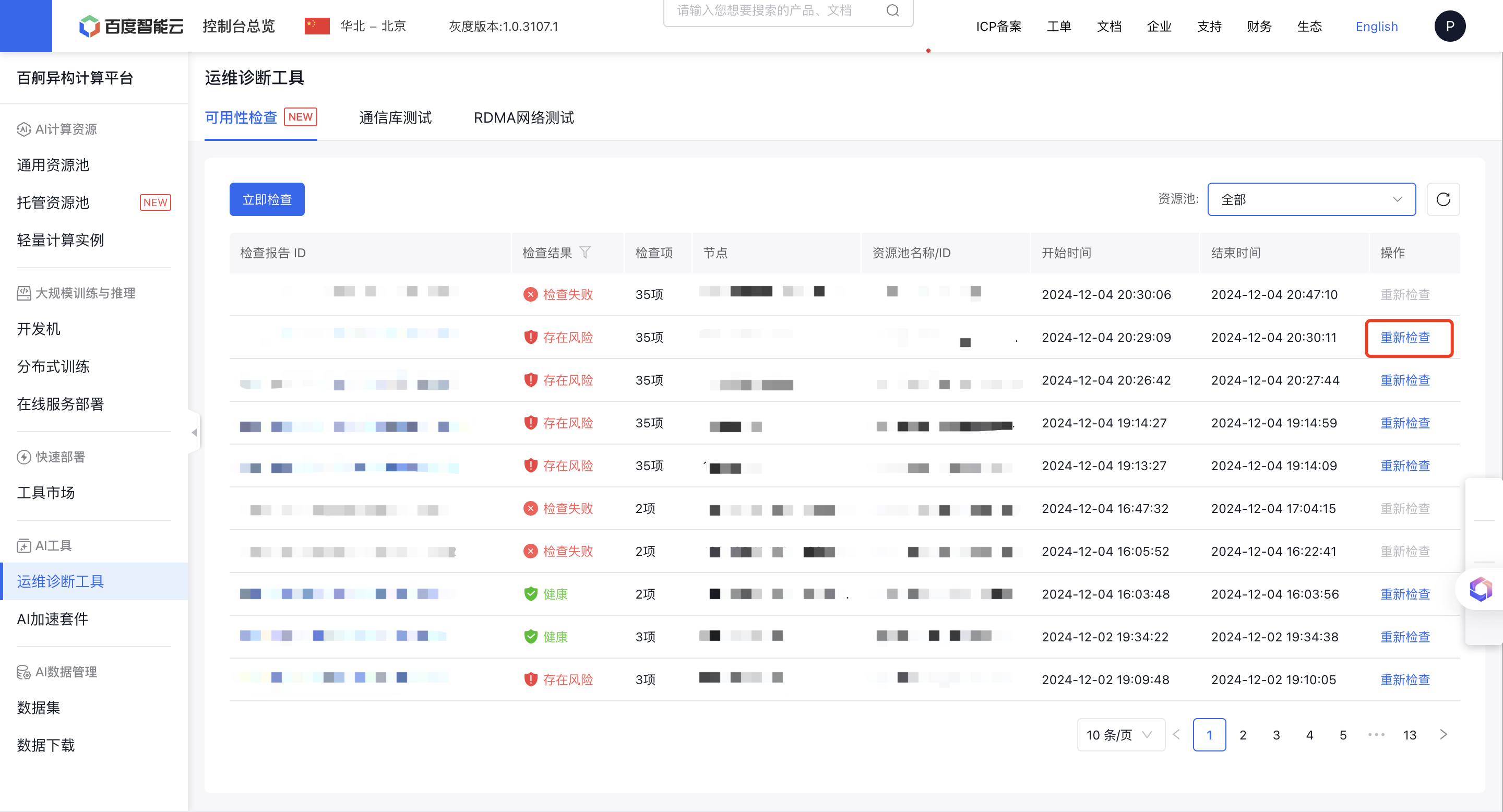Open 财务 in the top navigation
This screenshot has width=1503, height=812.
pyautogui.click(x=1260, y=26)
